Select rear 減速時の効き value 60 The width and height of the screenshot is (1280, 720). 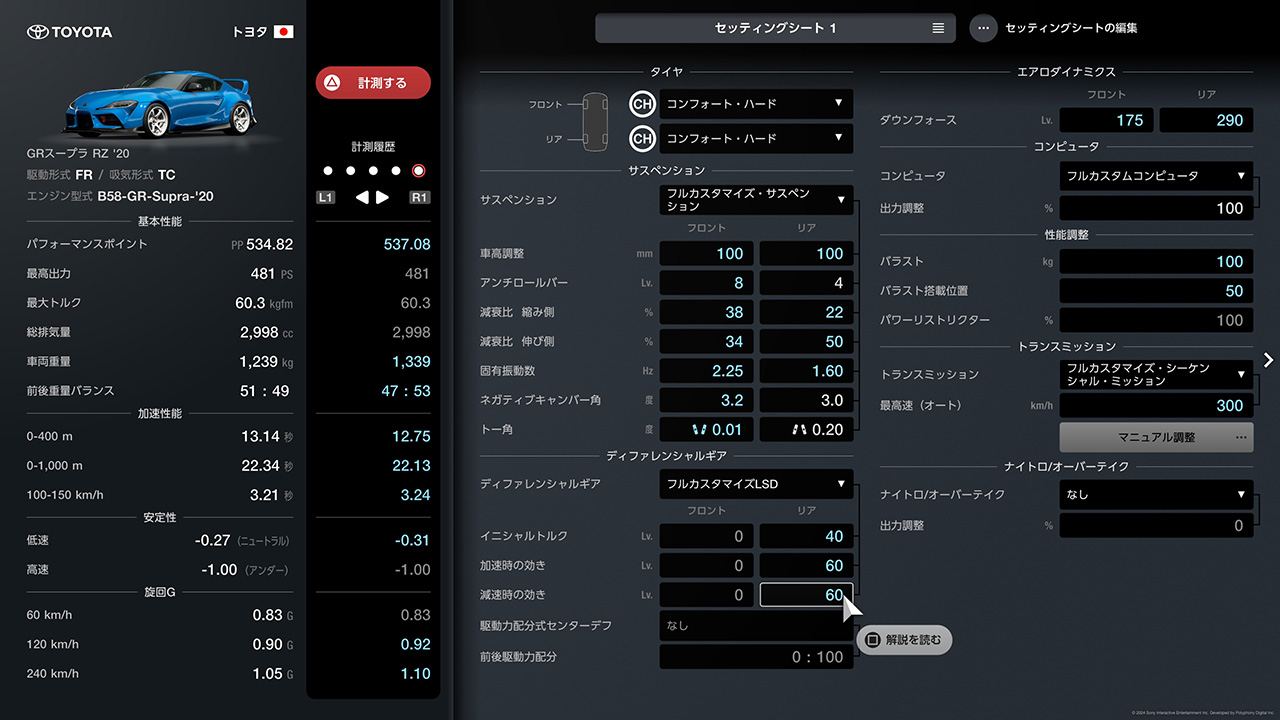pyautogui.click(x=806, y=595)
